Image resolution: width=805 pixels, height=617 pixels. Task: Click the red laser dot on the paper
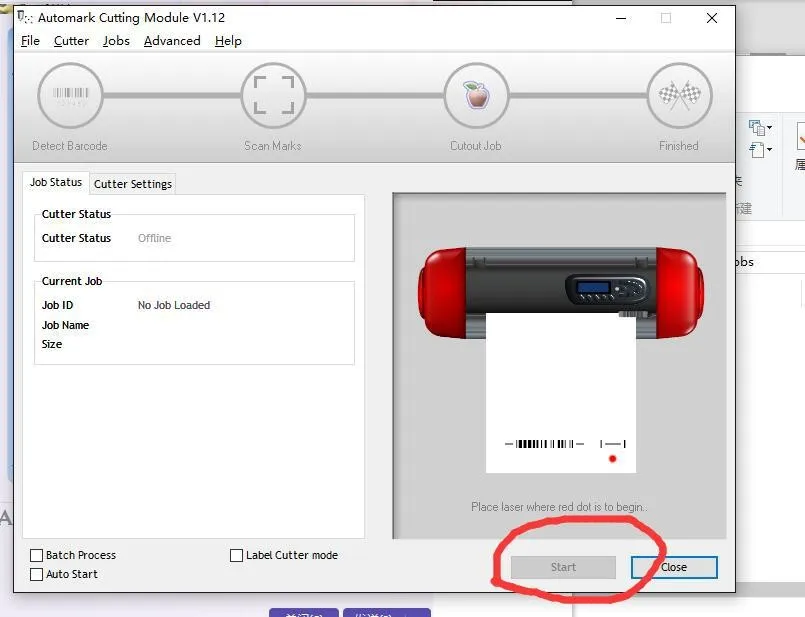pyautogui.click(x=612, y=459)
